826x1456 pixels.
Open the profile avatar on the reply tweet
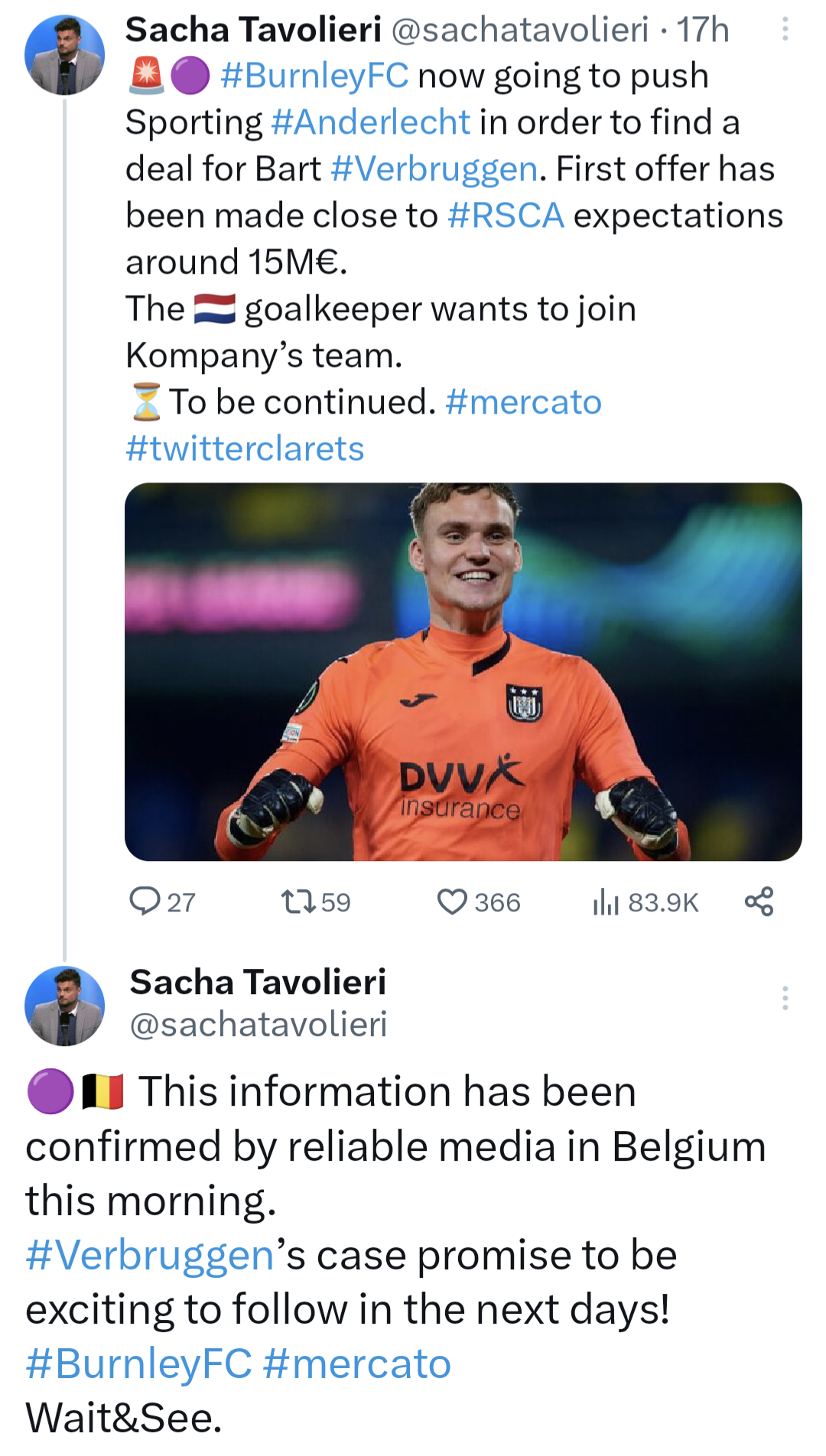64,1006
